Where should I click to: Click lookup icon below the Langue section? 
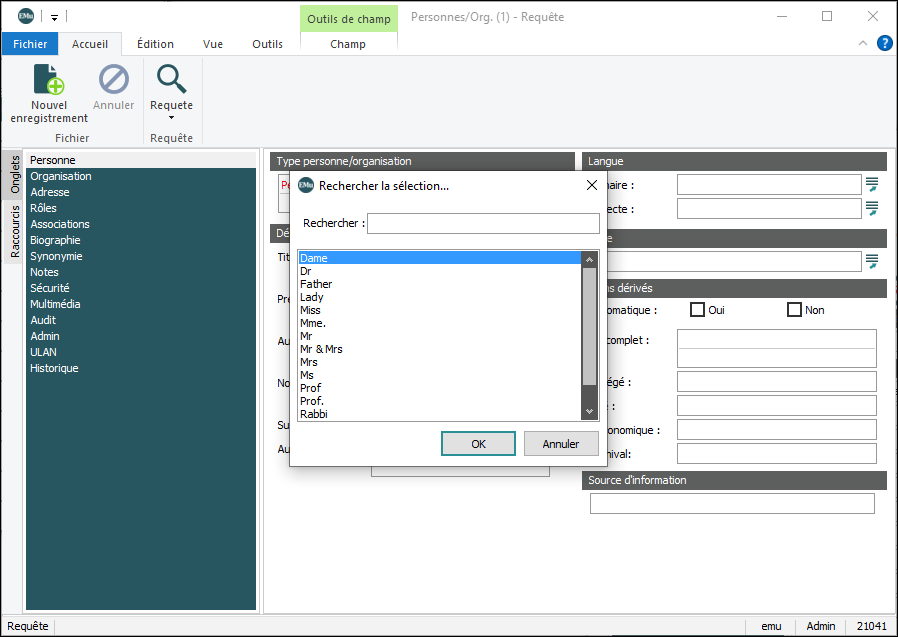point(872,261)
